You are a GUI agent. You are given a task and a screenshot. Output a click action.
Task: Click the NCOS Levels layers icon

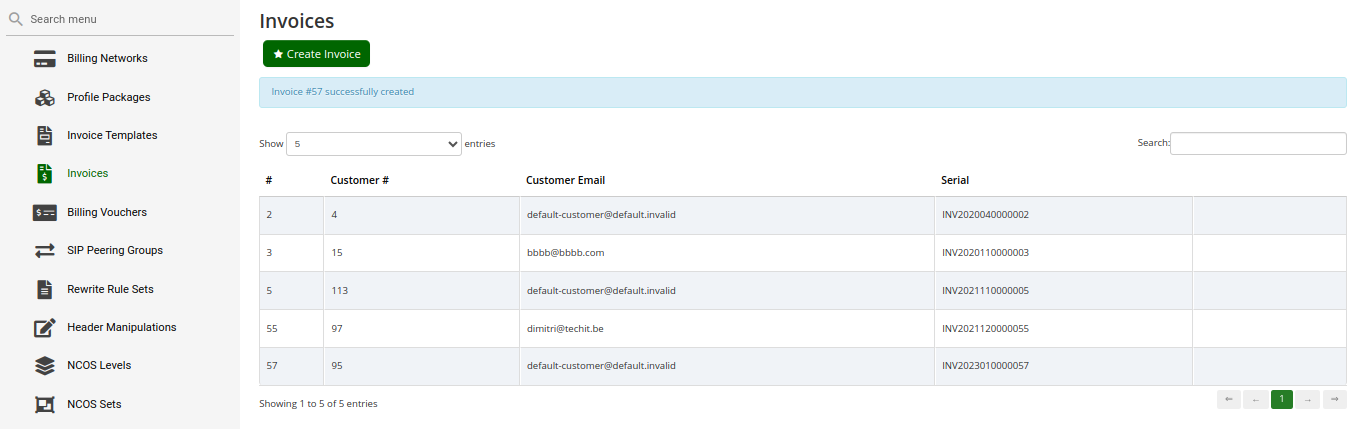click(44, 366)
